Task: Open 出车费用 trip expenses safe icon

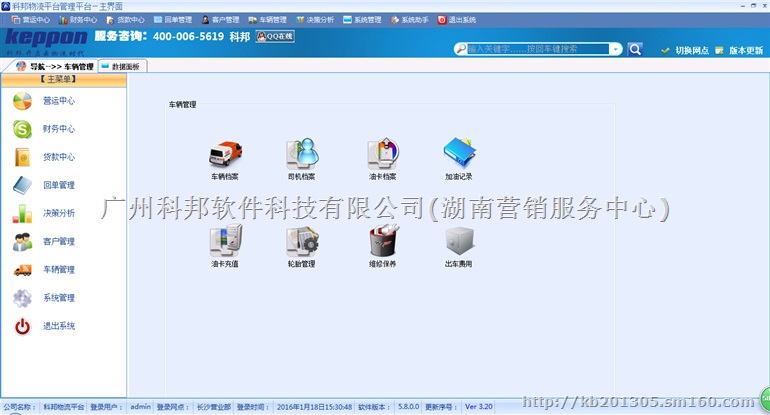Action: tap(459, 242)
